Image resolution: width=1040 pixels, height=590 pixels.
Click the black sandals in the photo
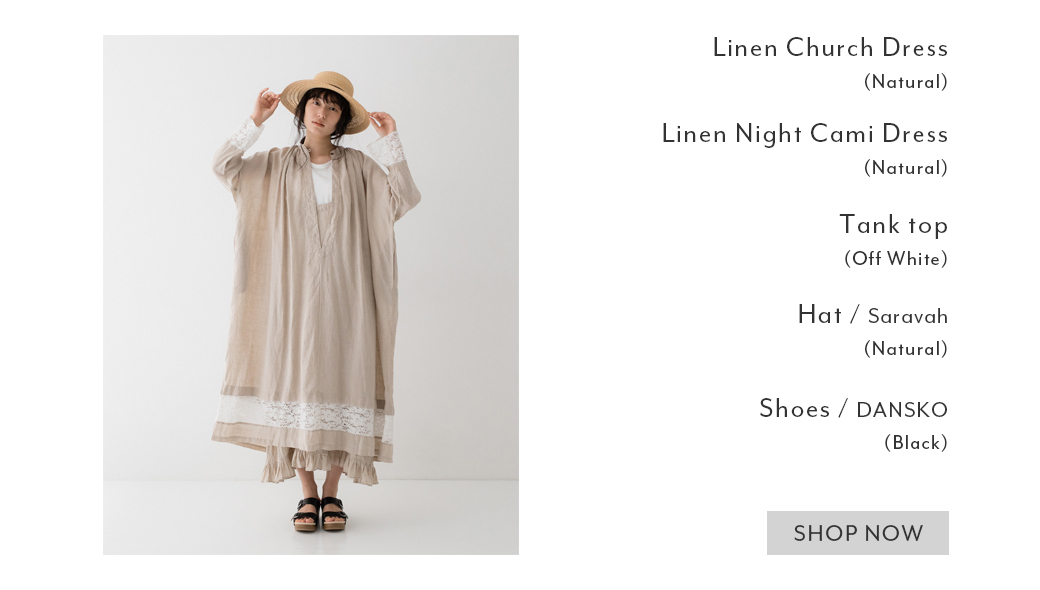(x=320, y=514)
